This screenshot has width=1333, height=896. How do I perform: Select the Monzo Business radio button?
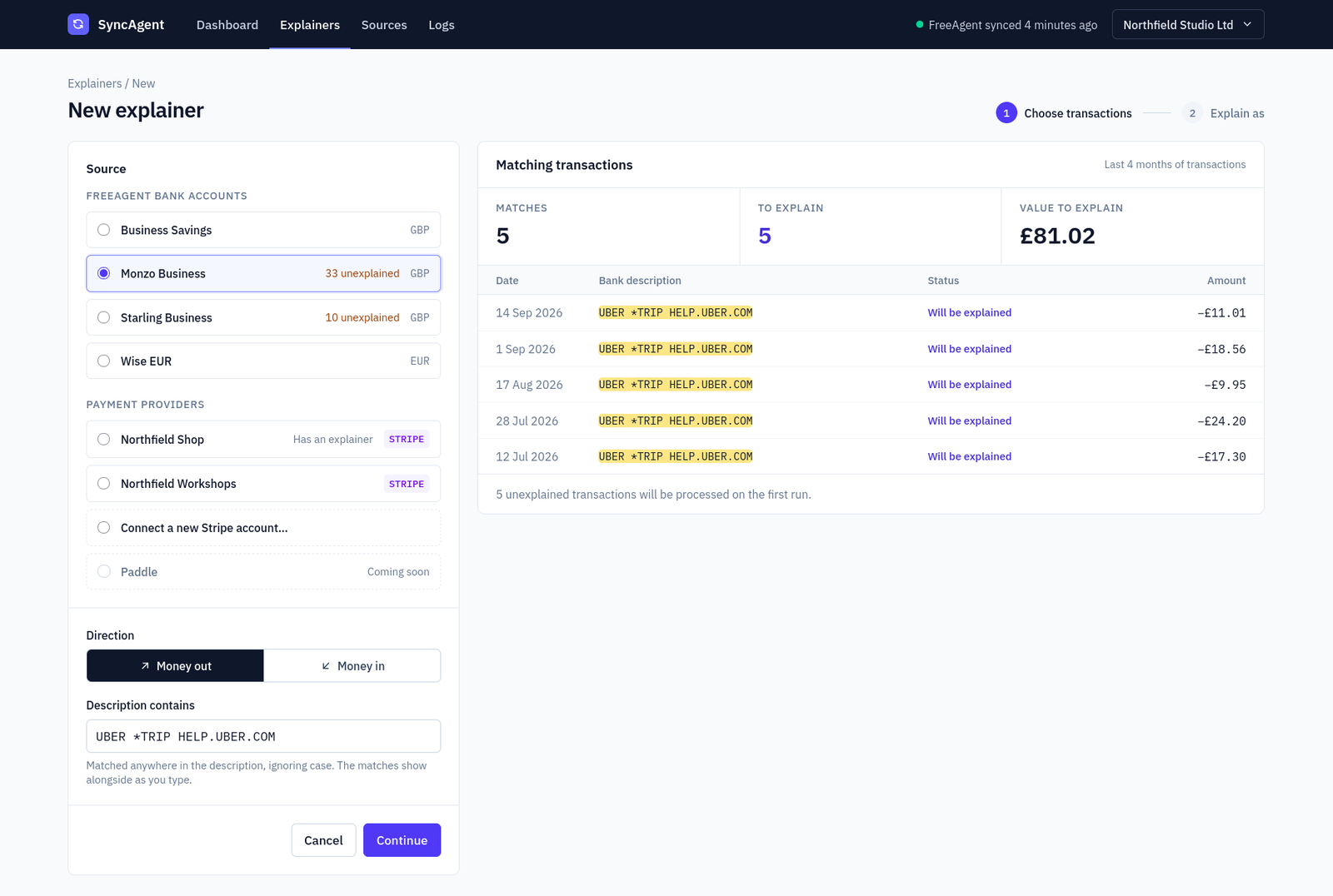click(x=103, y=273)
